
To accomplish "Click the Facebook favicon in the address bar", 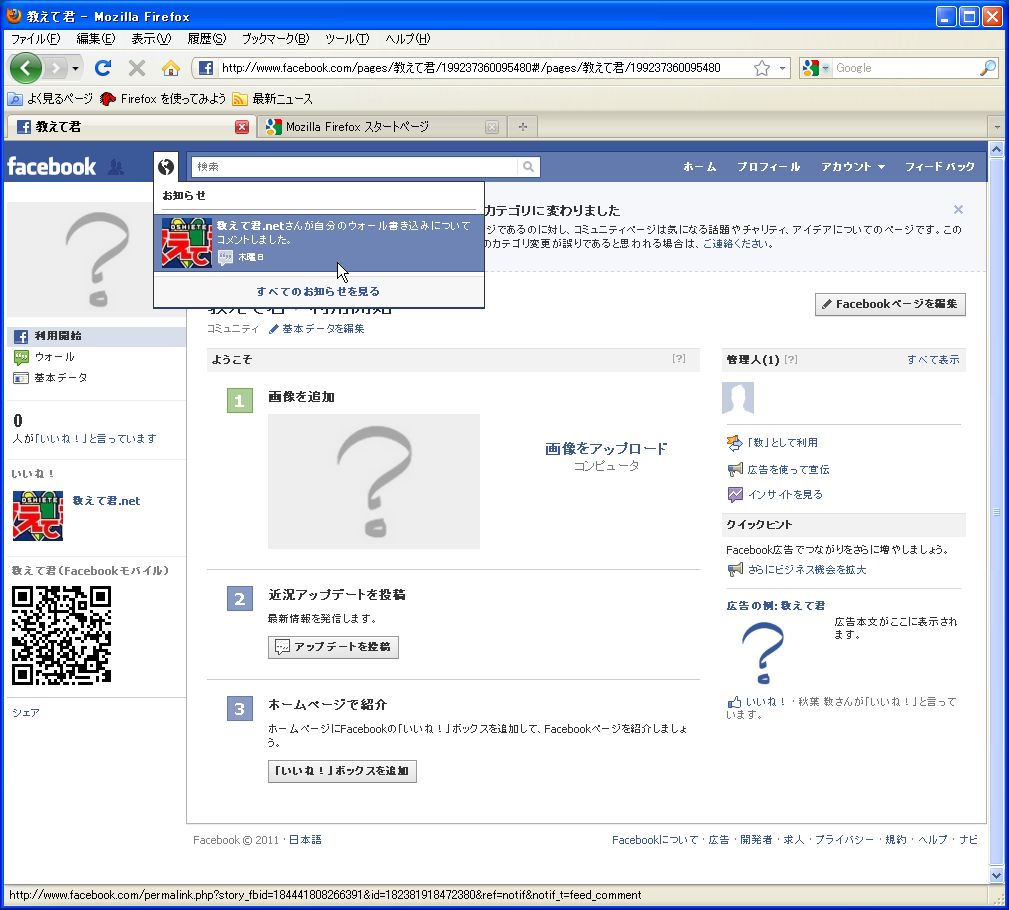I will (206, 68).
